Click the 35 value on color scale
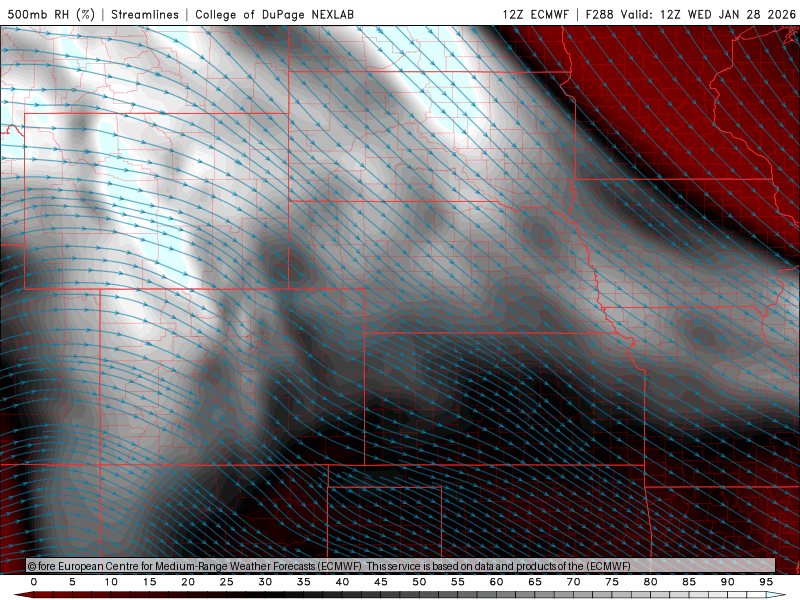The image size is (800, 600). tap(304, 582)
